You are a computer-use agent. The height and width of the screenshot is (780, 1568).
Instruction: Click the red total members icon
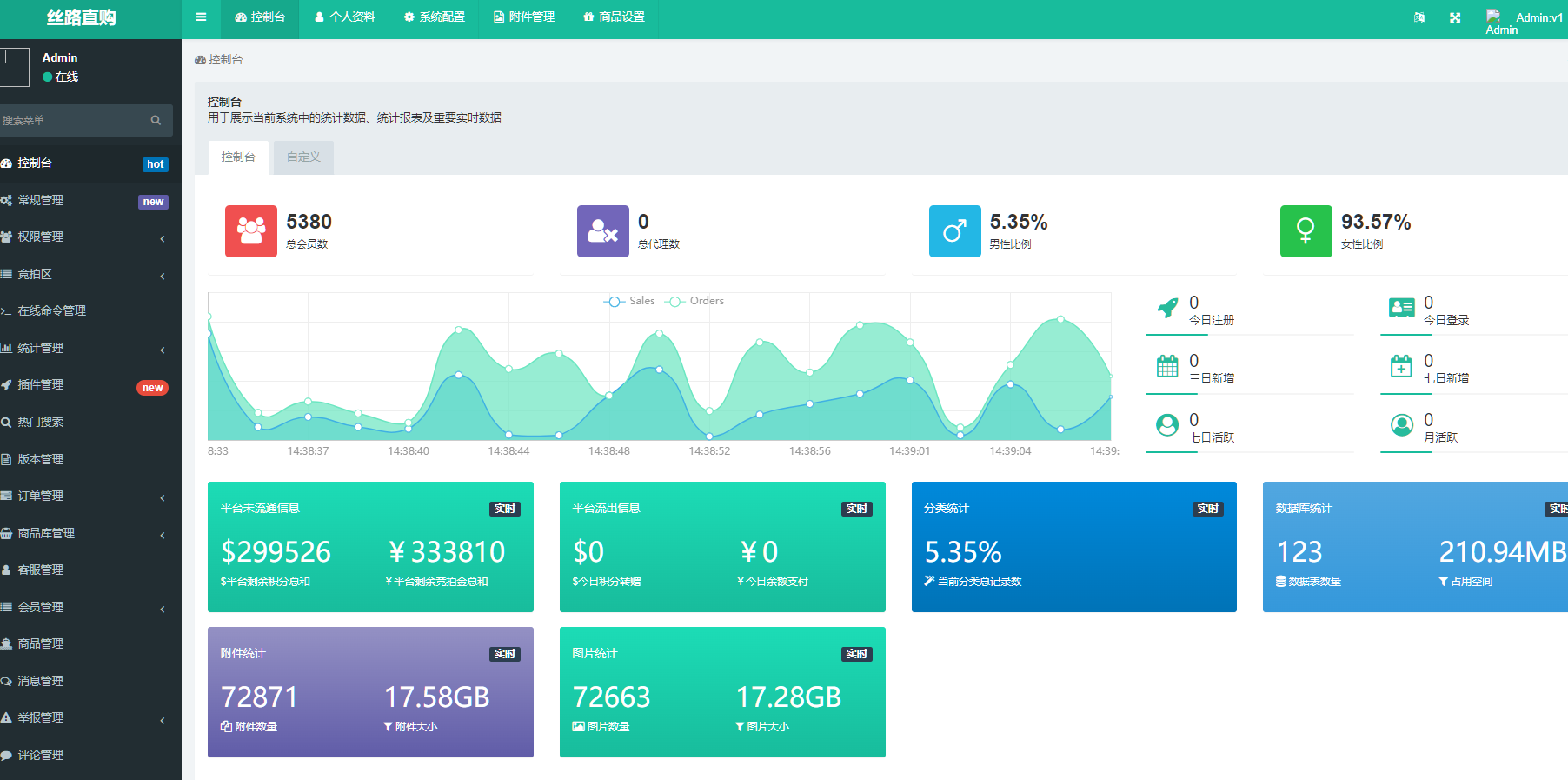[x=251, y=231]
